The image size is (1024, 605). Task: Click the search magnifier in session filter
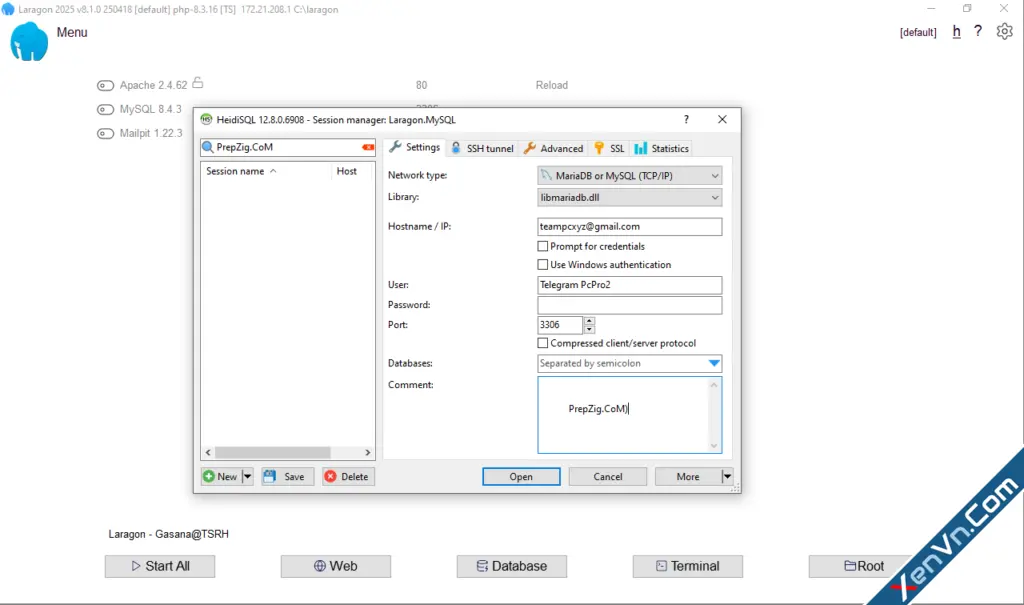pyautogui.click(x=208, y=147)
